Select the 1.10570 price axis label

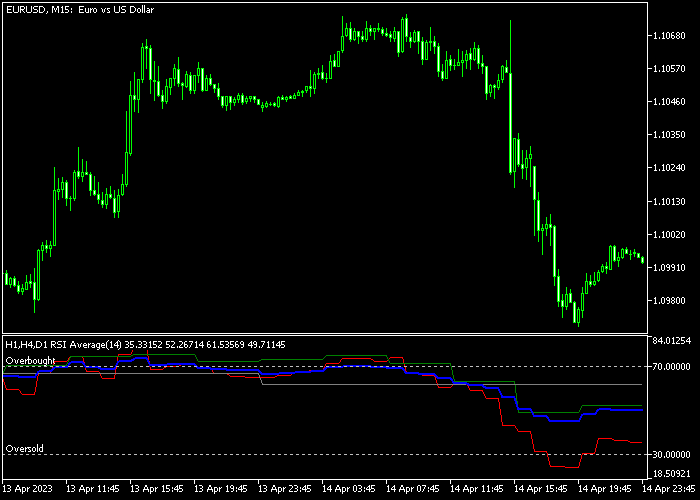(669, 69)
